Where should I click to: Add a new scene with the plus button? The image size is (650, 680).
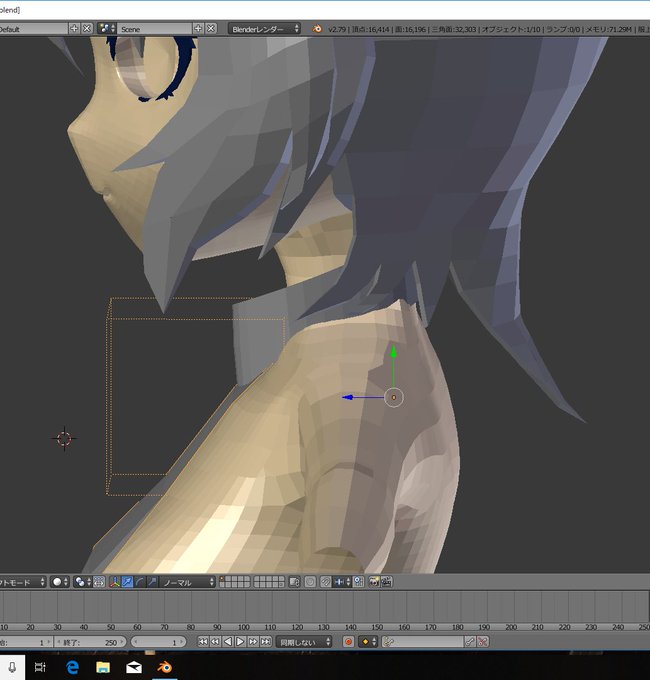pos(198,29)
